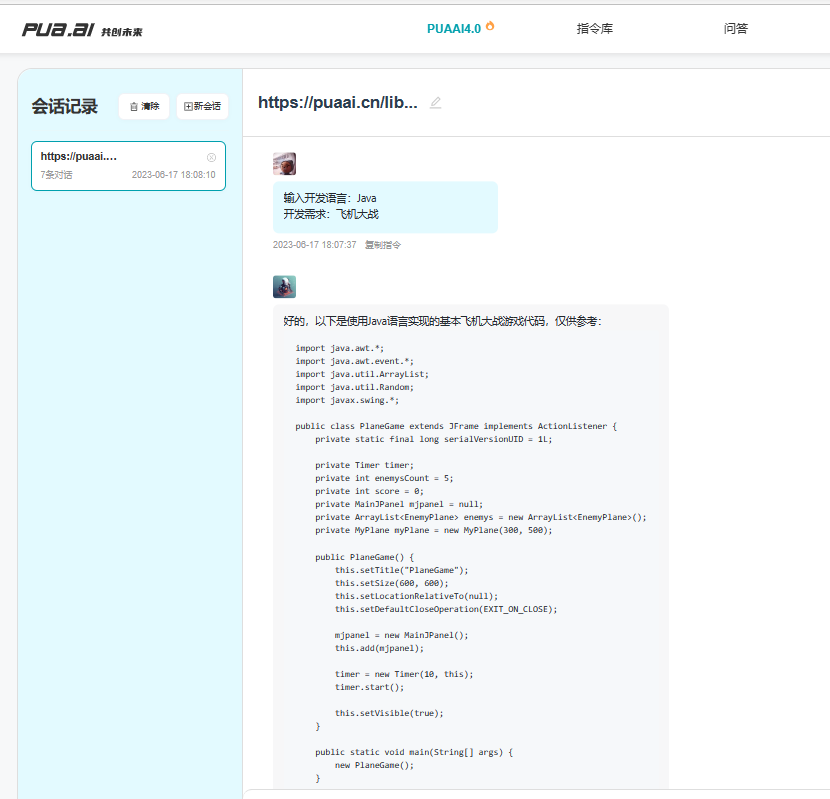Delete the saved conversation via its X icon
This screenshot has width=830, height=799.
pos(211,157)
